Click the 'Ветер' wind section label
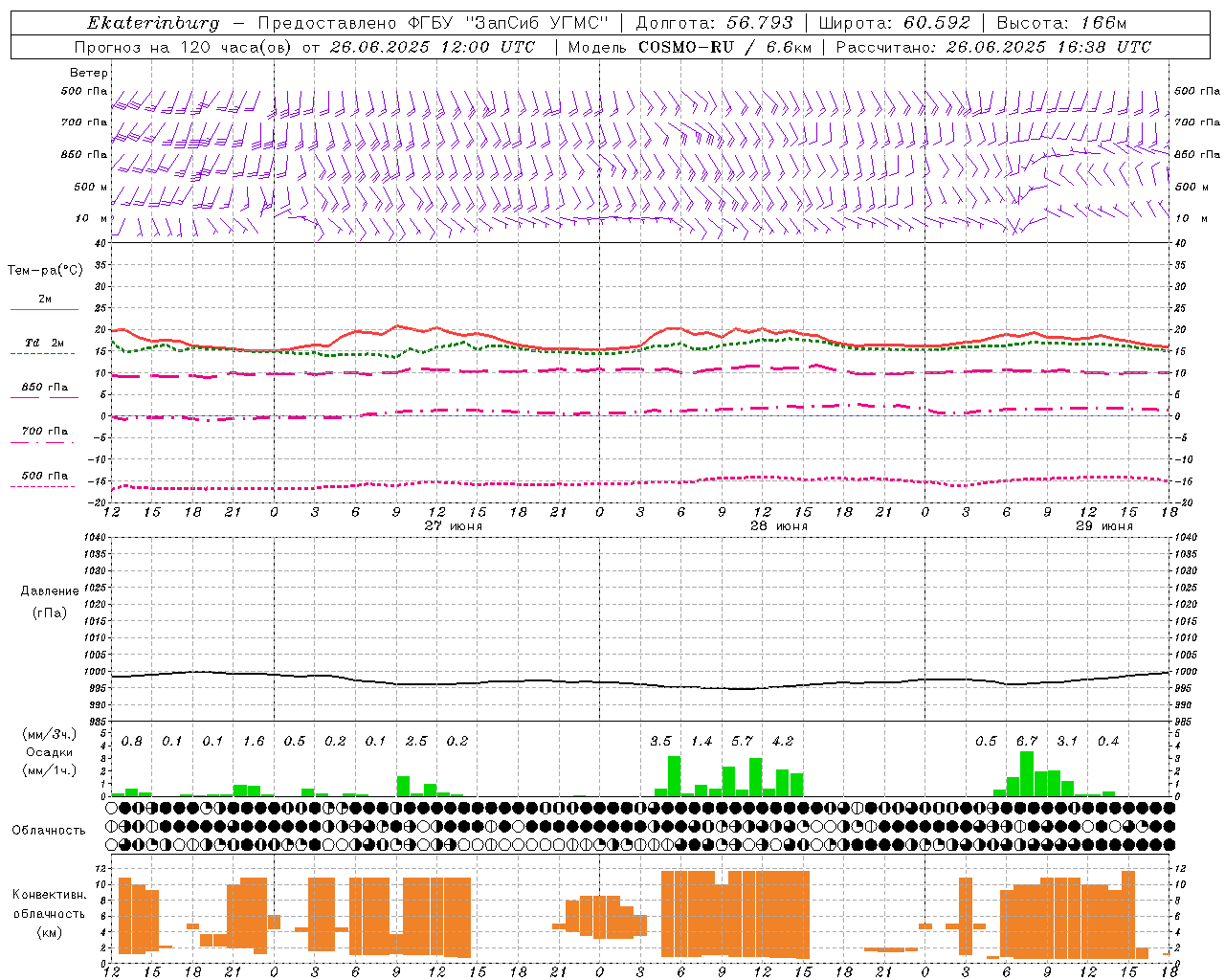This screenshot has width=1225, height=980. click(88, 73)
